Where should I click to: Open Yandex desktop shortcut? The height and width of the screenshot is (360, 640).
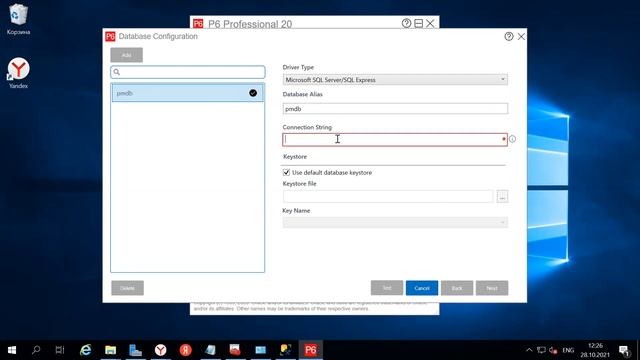click(x=18, y=73)
